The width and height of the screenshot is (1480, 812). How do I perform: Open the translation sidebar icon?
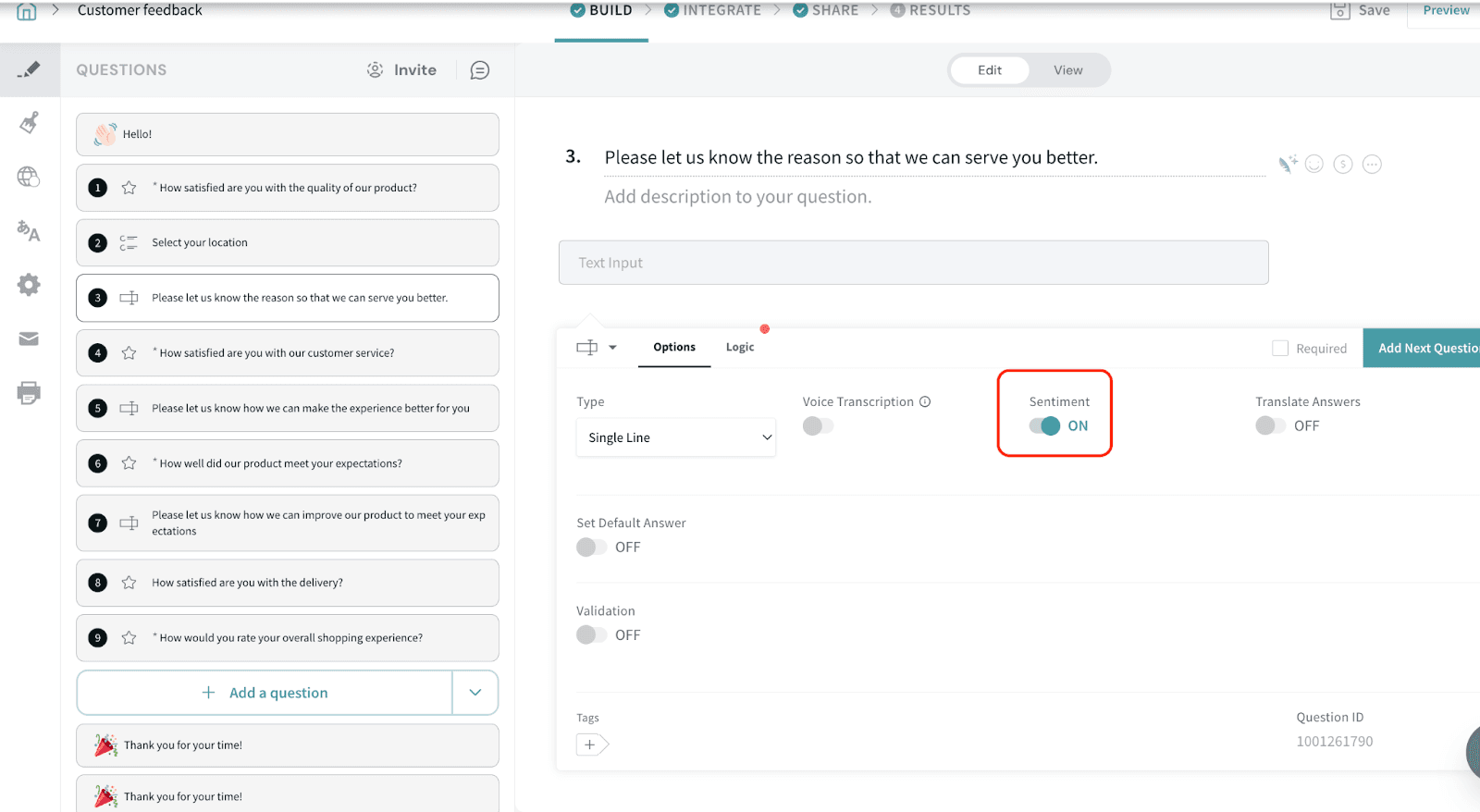tap(29, 230)
